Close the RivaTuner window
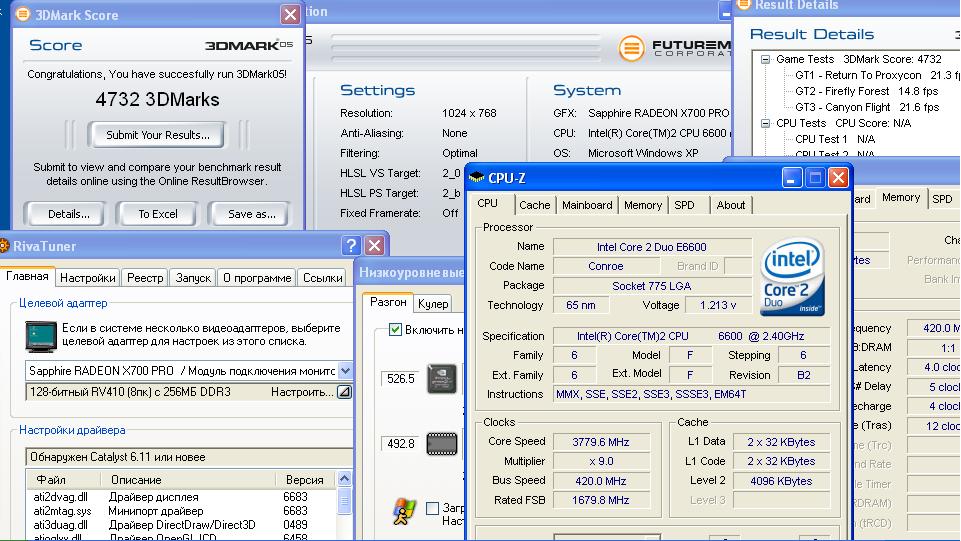 (x=374, y=246)
